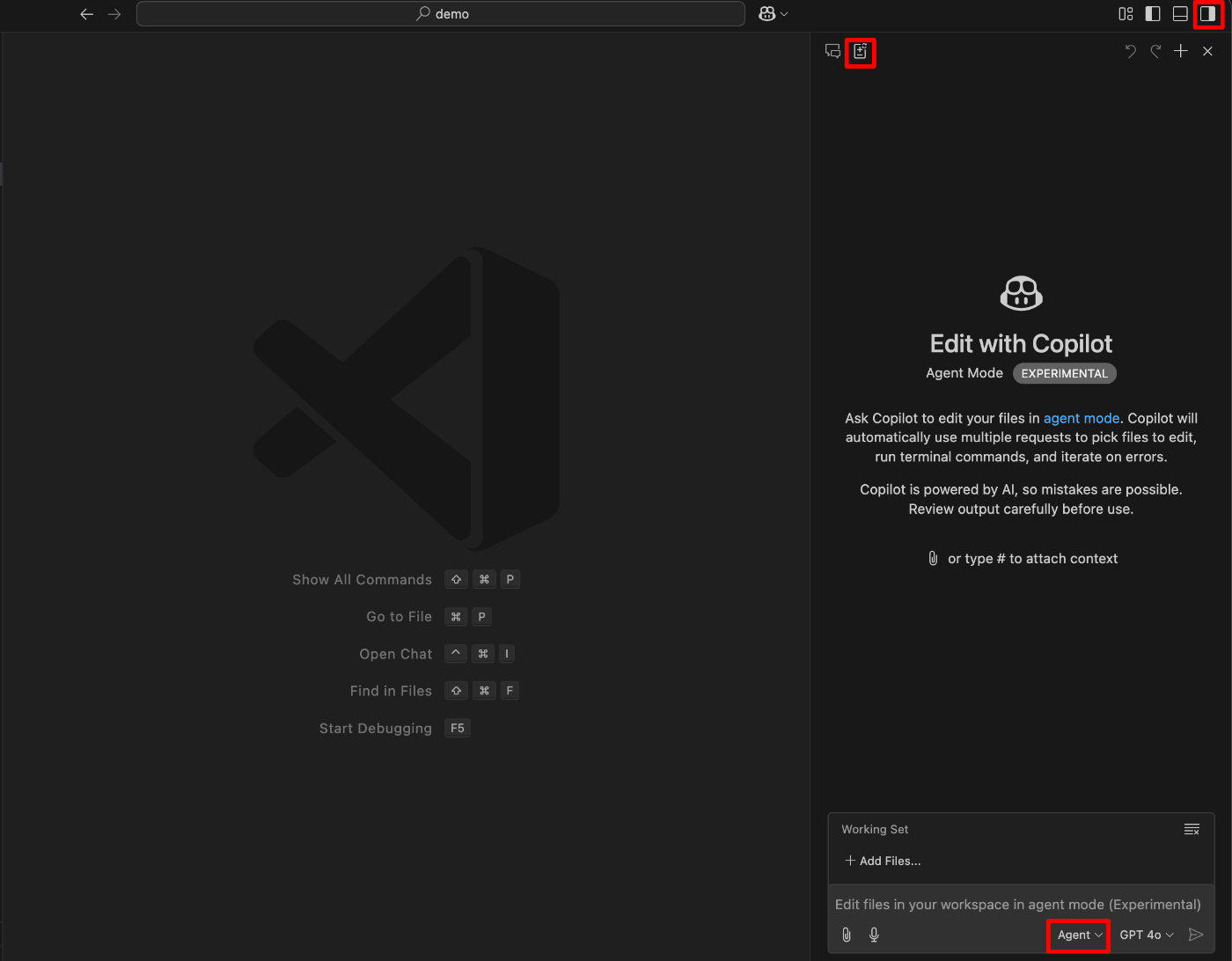1232x961 pixels.
Task: Open the agent mode link
Action: click(x=1082, y=418)
